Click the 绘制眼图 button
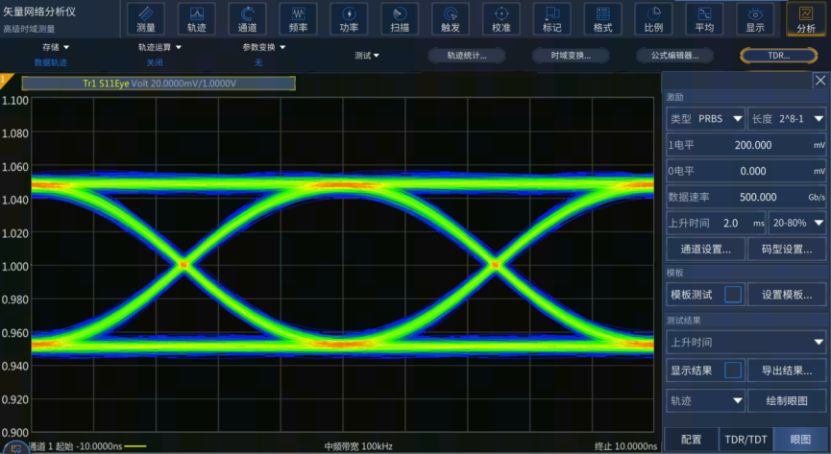The width and height of the screenshot is (831, 454). coord(788,400)
